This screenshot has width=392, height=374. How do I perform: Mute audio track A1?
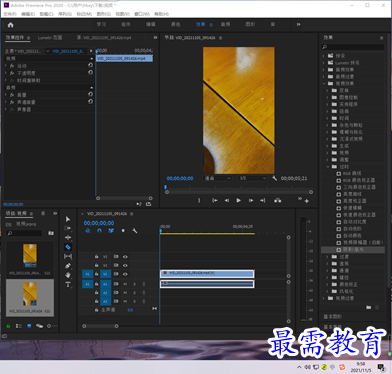pos(125,284)
